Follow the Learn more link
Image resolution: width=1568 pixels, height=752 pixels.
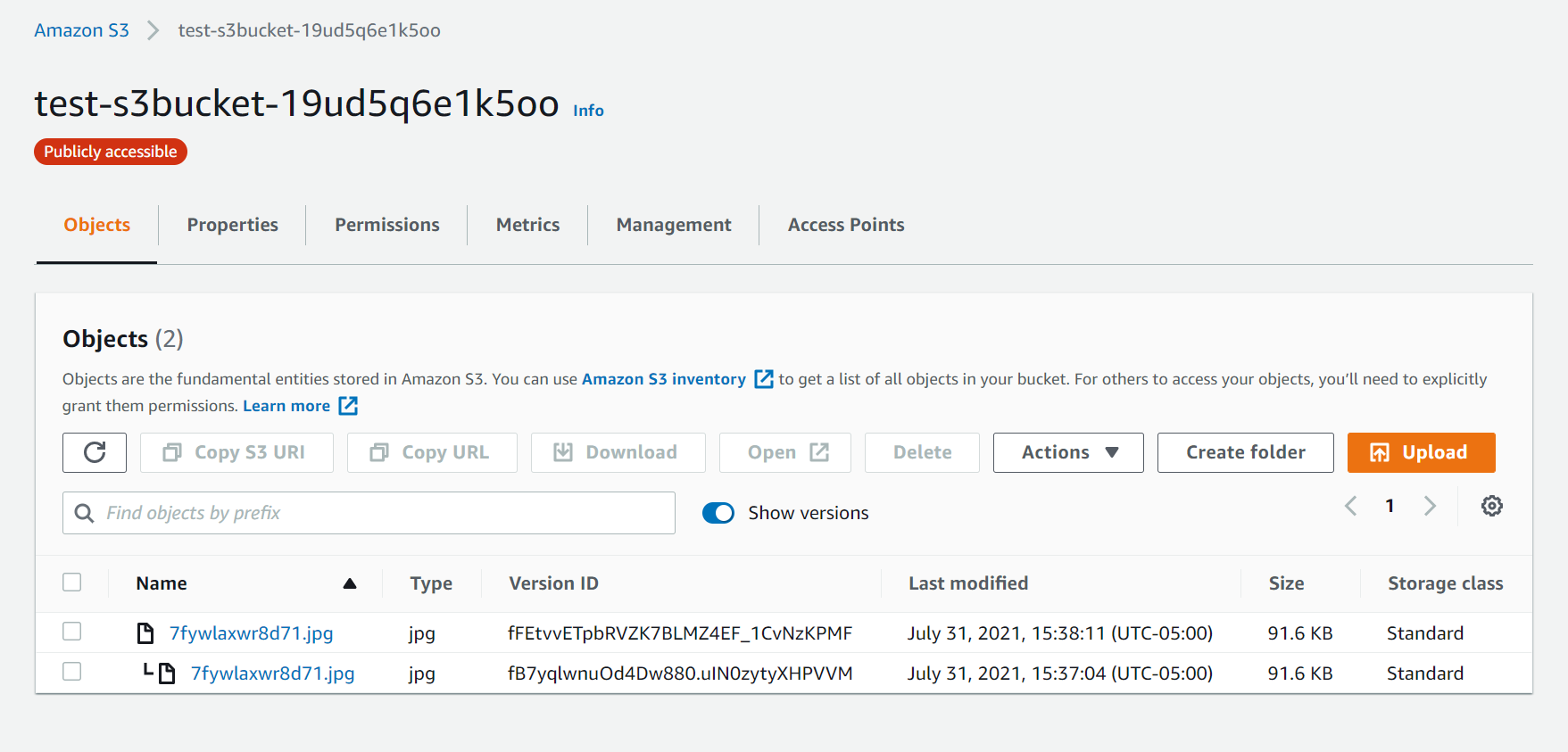(x=286, y=406)
